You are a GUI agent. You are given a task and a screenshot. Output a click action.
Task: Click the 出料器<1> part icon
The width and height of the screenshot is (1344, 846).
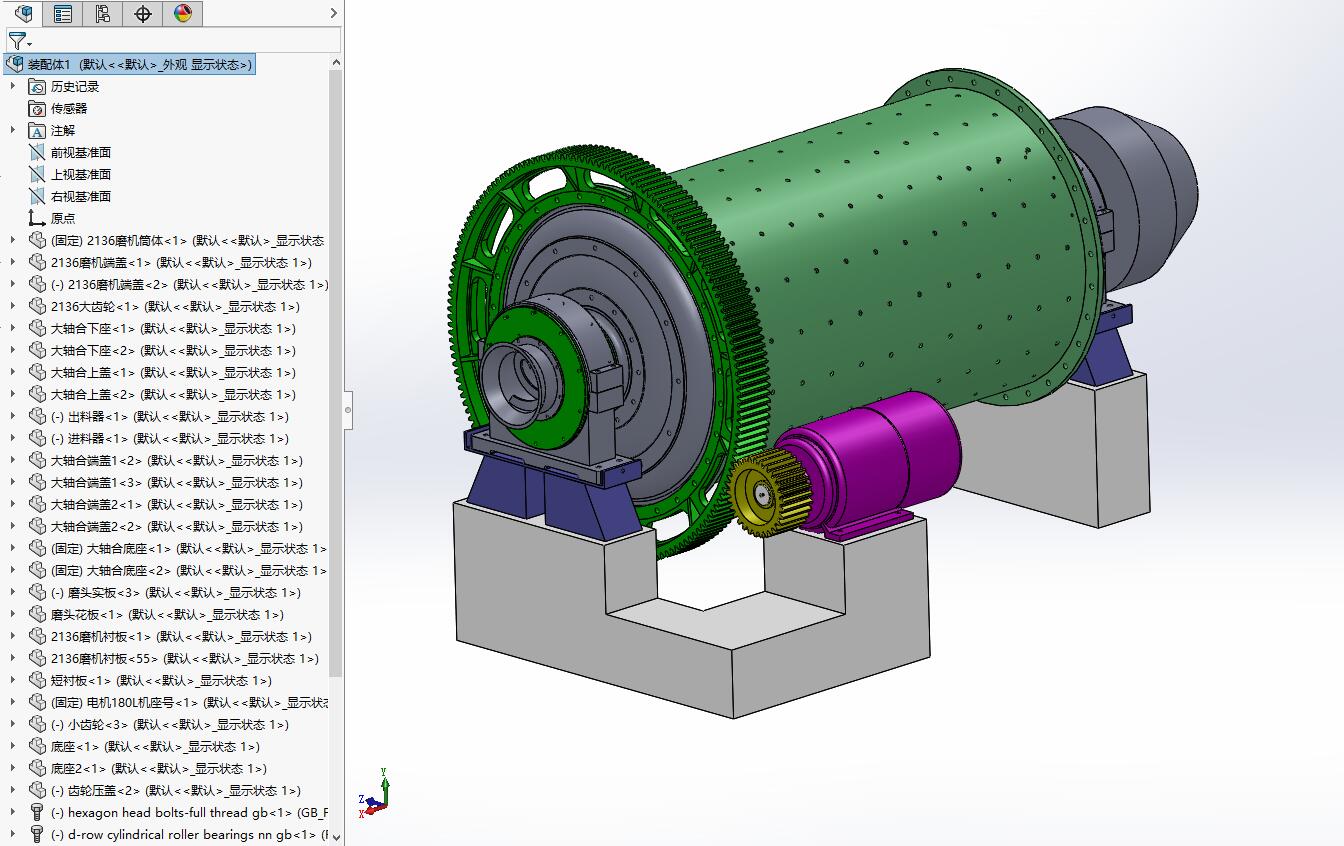(x=37, y=416)
